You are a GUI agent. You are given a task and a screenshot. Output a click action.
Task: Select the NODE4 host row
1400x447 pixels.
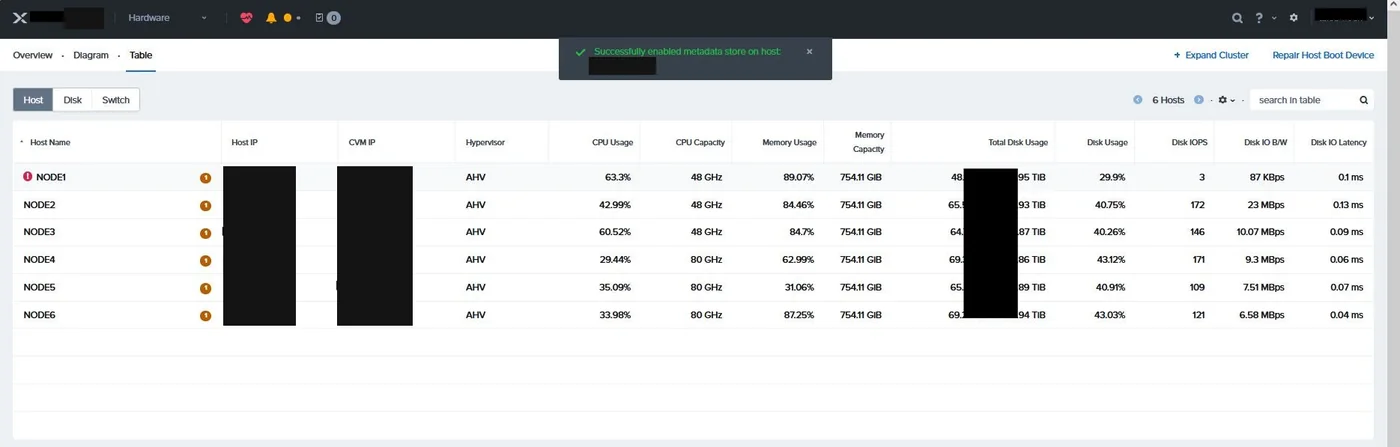pos(693,260)
